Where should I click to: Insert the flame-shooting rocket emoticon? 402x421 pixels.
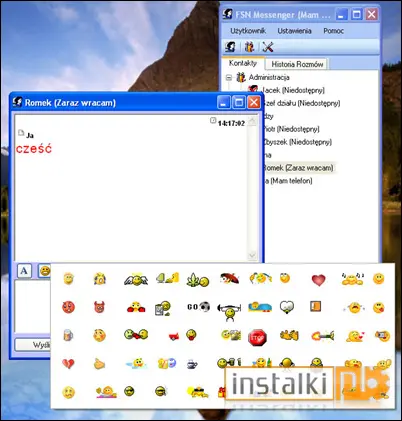(323, 335)
